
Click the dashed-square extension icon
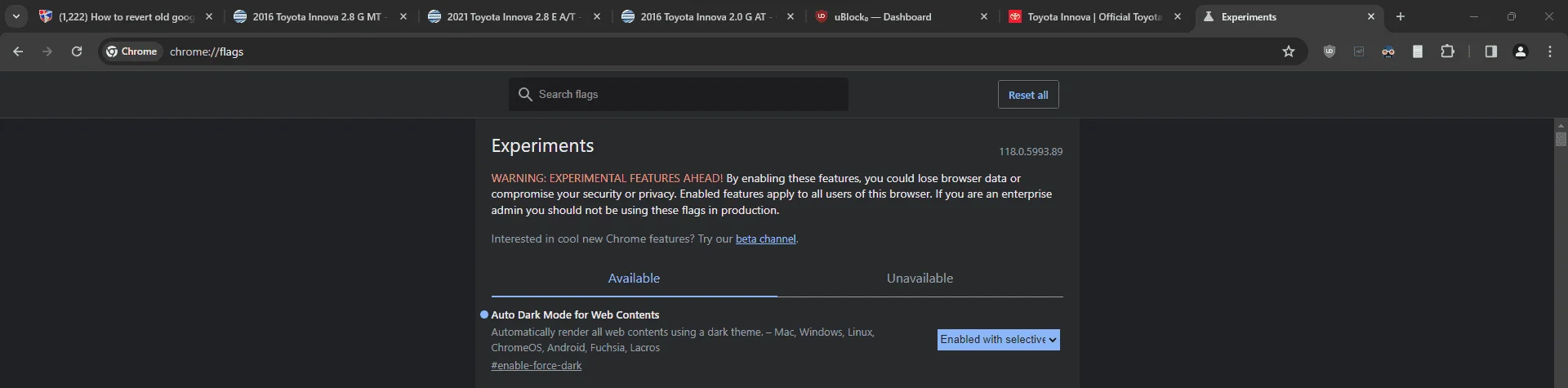(x=1359, y=51)
